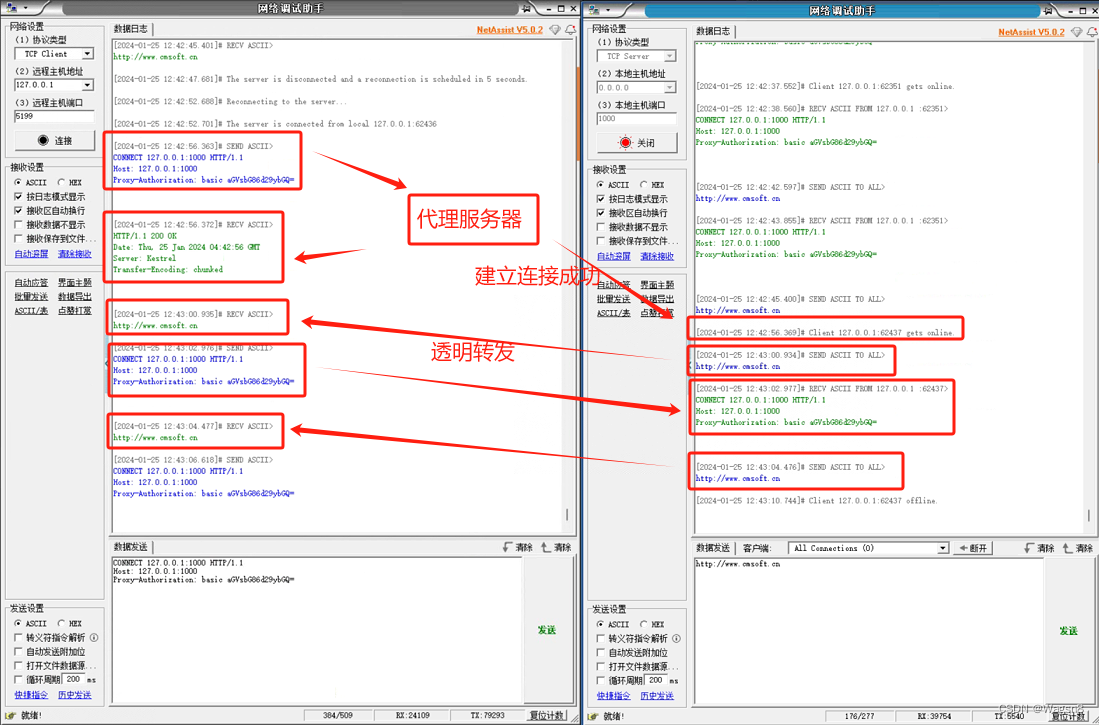
Task: Click the 断开 arrow button in server window
Action: (974, 548)
